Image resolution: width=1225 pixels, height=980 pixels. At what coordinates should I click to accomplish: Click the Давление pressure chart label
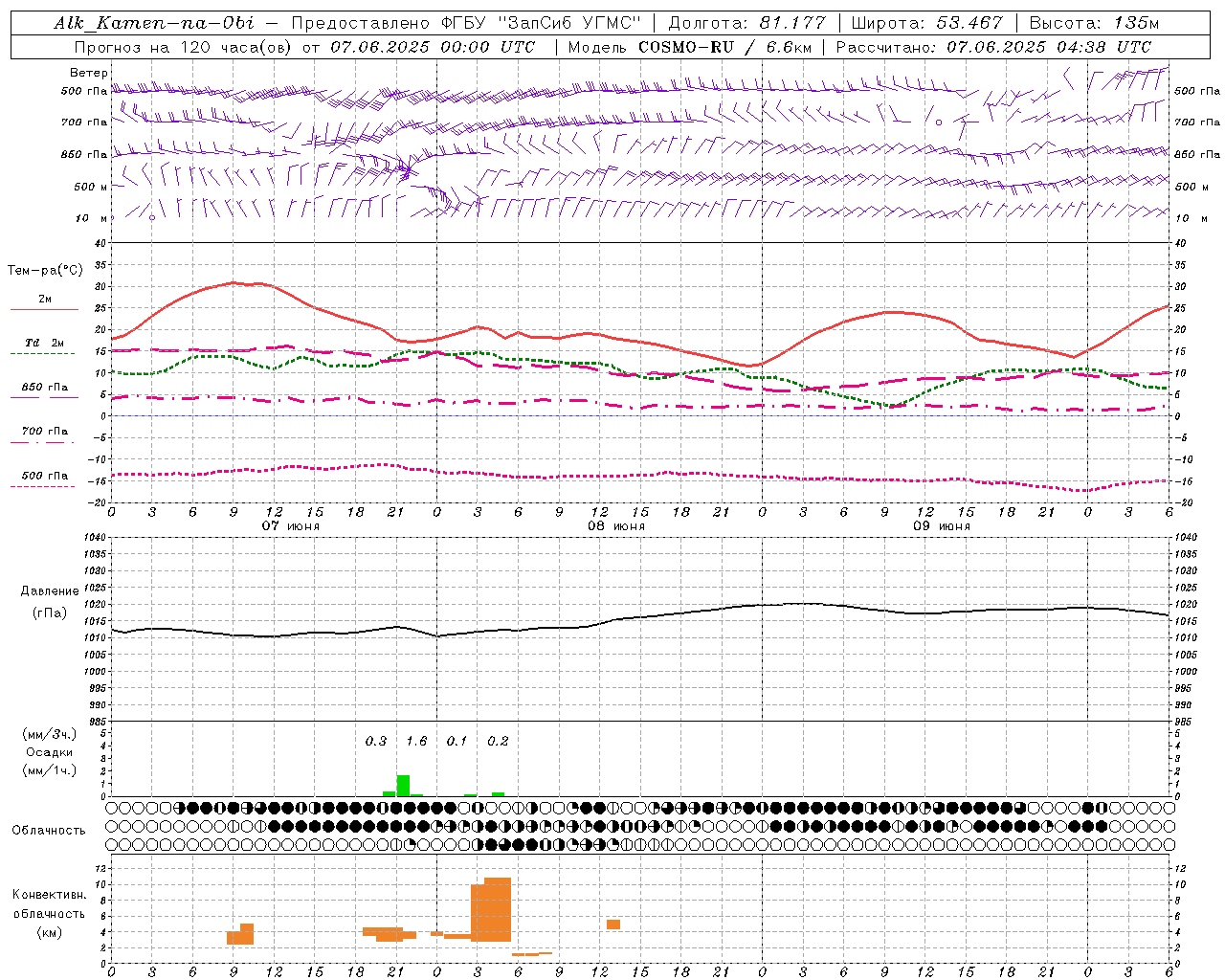(50, 591)
